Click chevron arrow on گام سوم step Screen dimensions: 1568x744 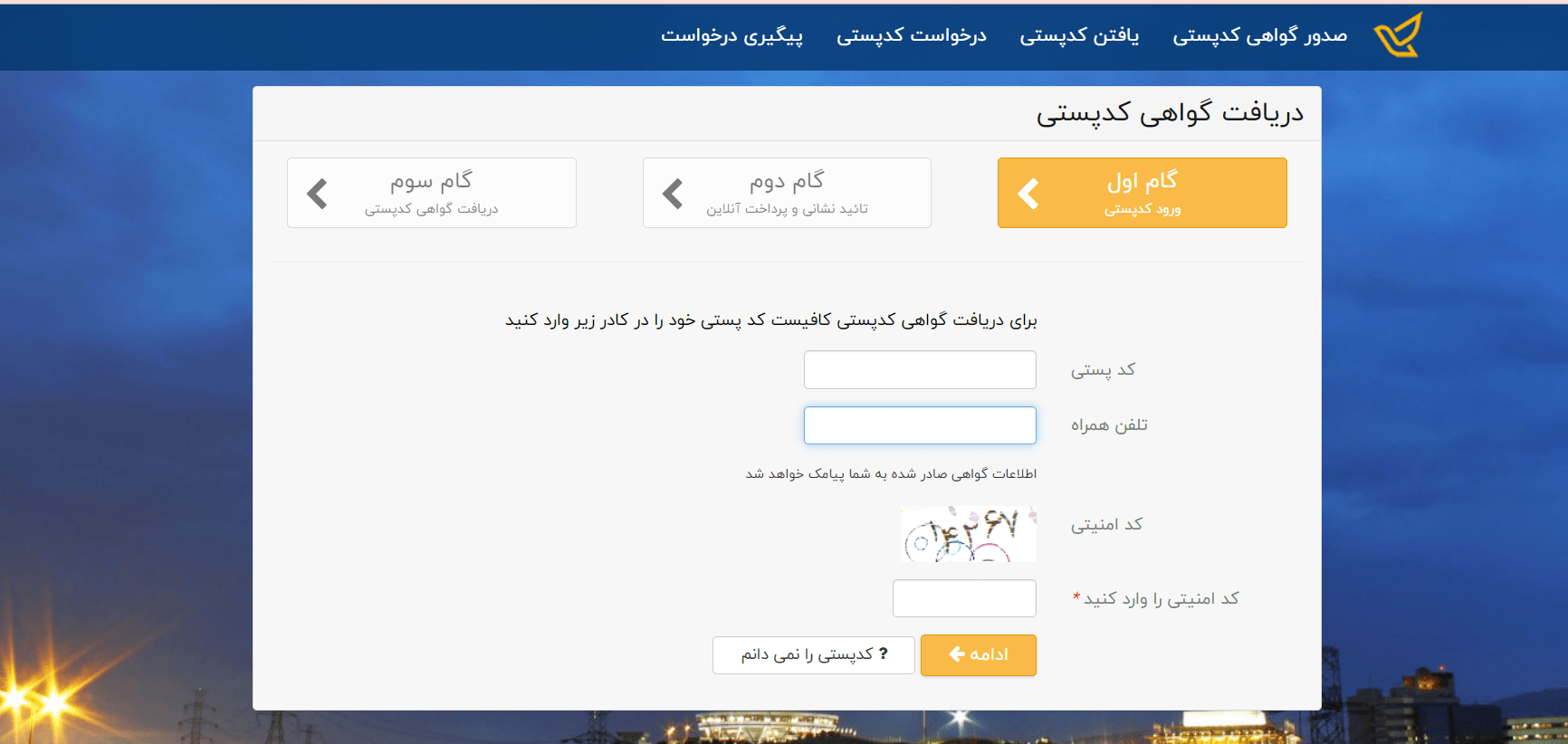[317, 194]
